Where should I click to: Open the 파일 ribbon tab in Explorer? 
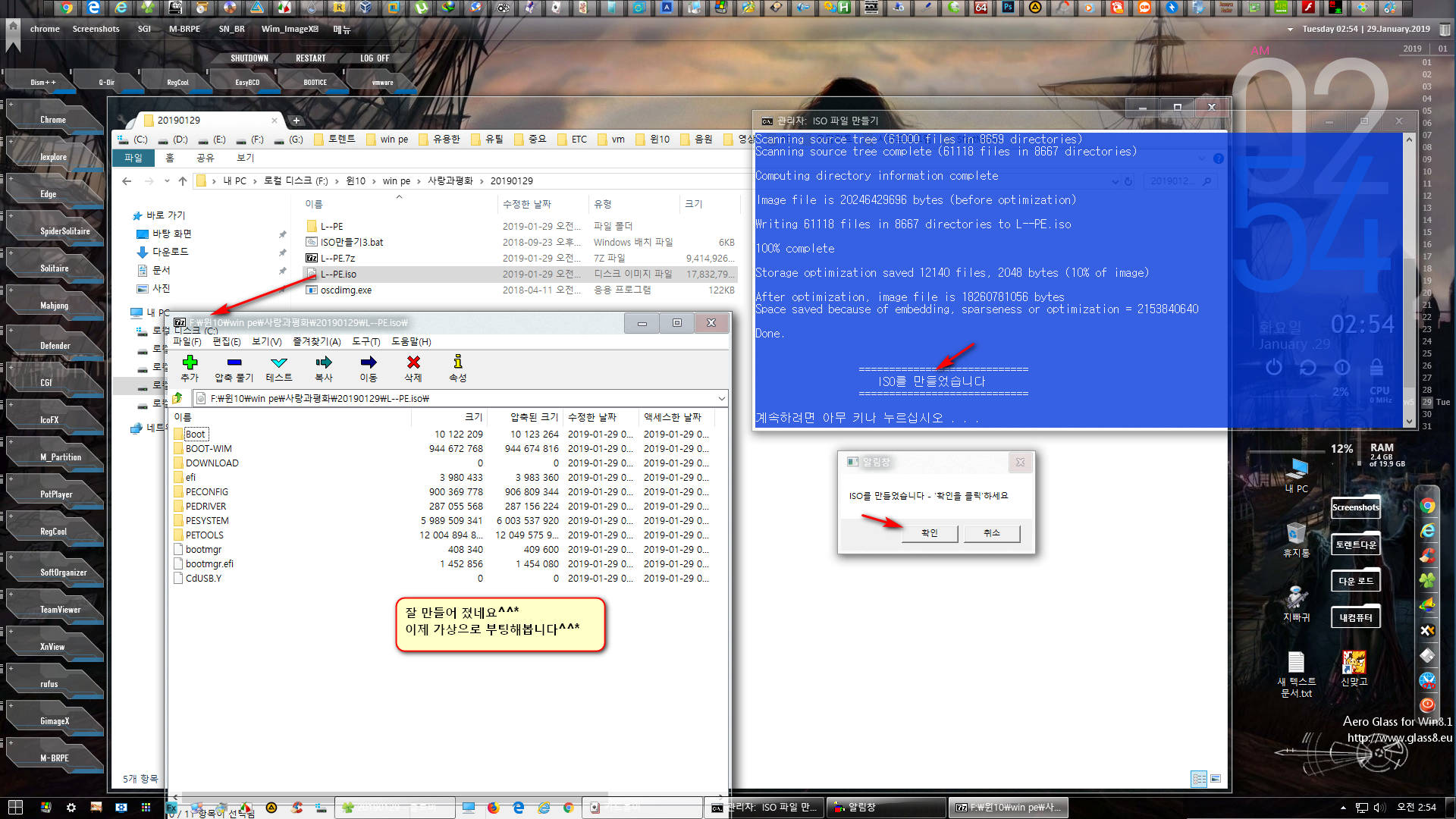133,158
